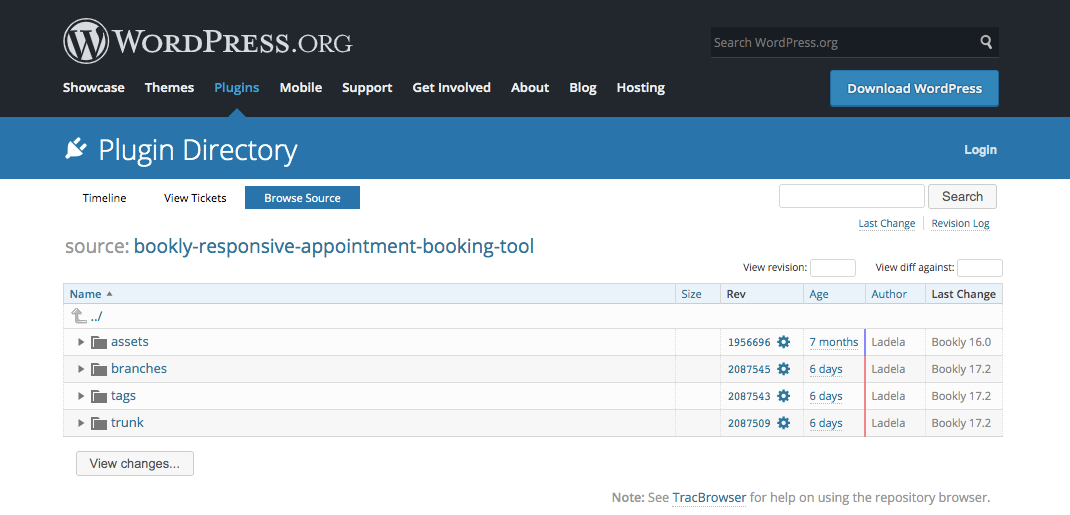Click the search magnifier icon in header
Screen dimensions: 1070x515
(986, 42)
